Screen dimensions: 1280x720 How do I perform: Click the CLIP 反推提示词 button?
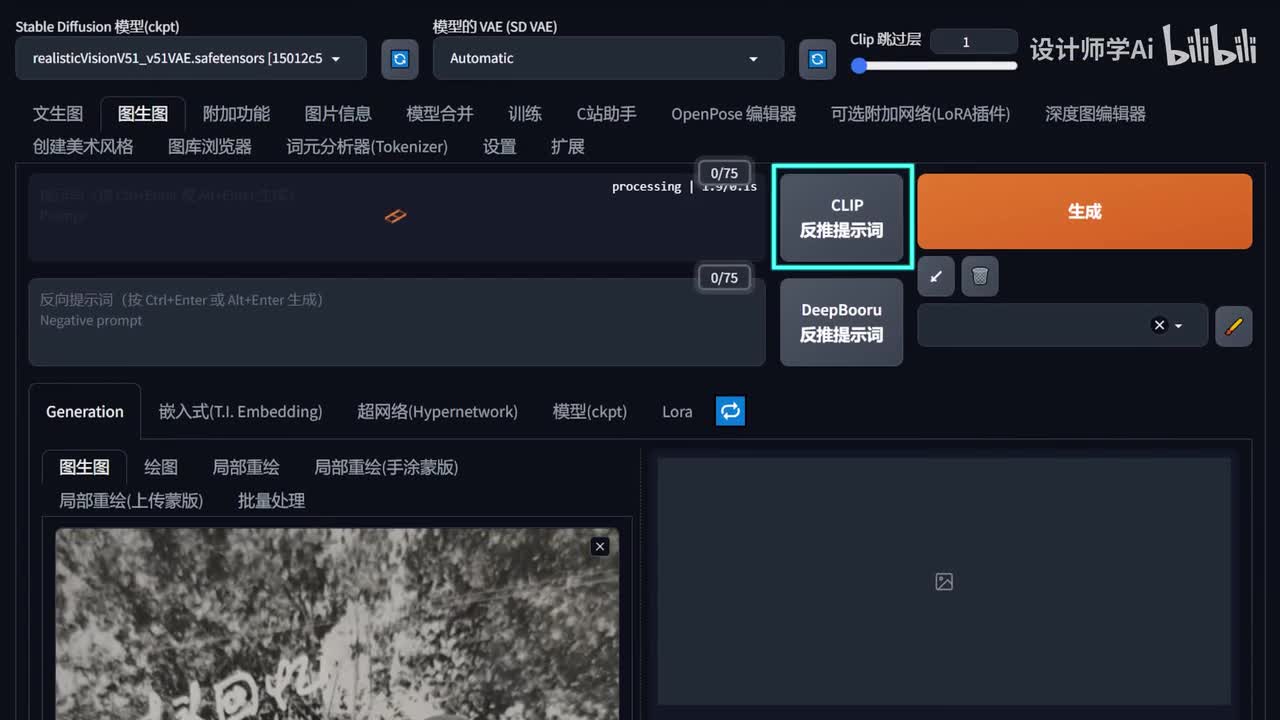842,217
